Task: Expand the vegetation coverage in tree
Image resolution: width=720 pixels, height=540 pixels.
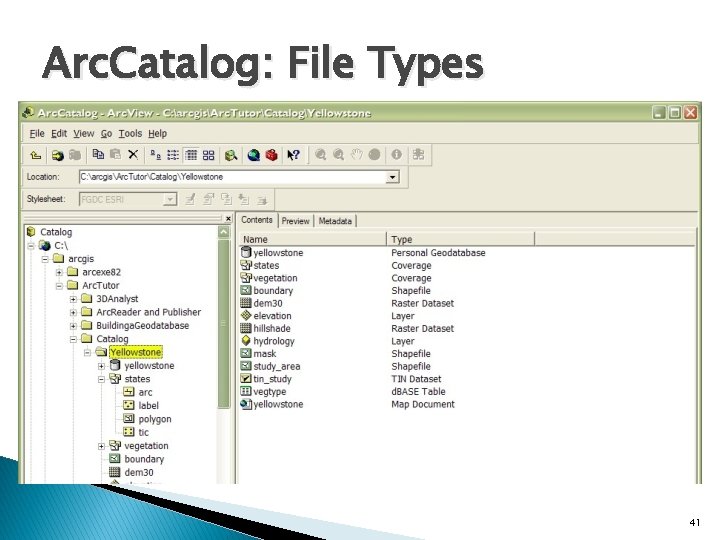Action: [101, 446]
